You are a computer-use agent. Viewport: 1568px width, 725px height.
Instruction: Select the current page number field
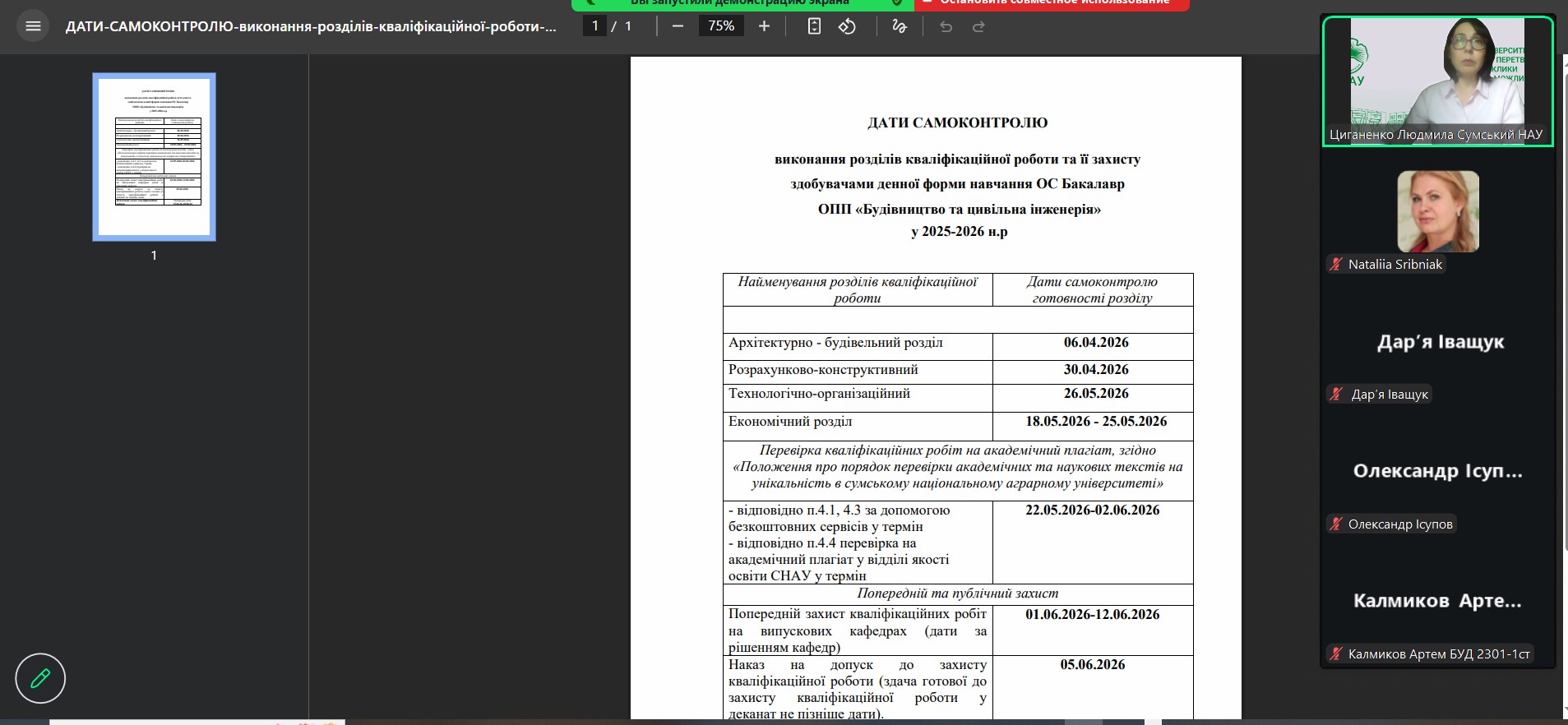coord(595,26)
